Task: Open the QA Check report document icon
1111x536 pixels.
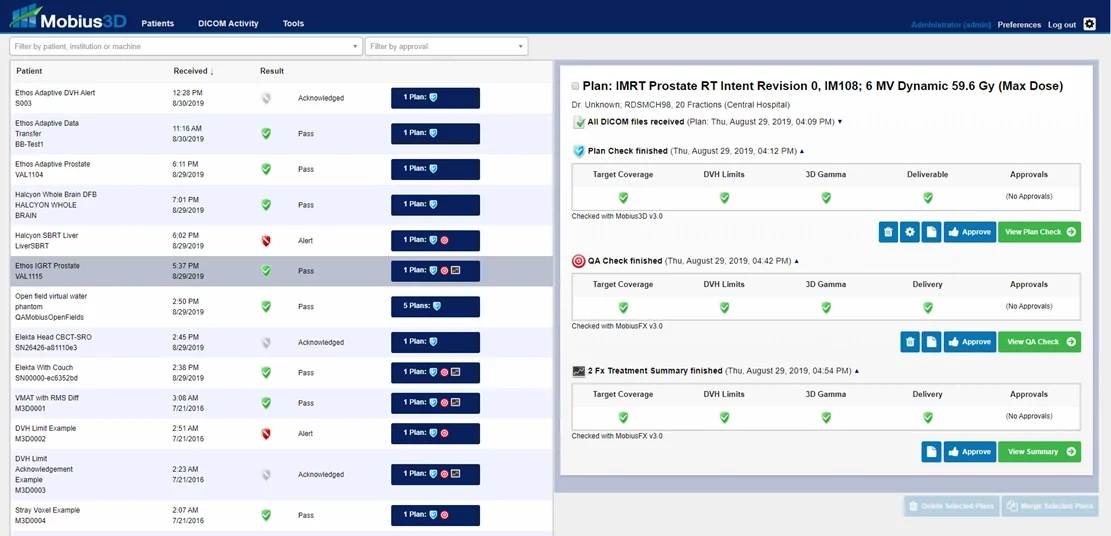Action: click(931, 342)
